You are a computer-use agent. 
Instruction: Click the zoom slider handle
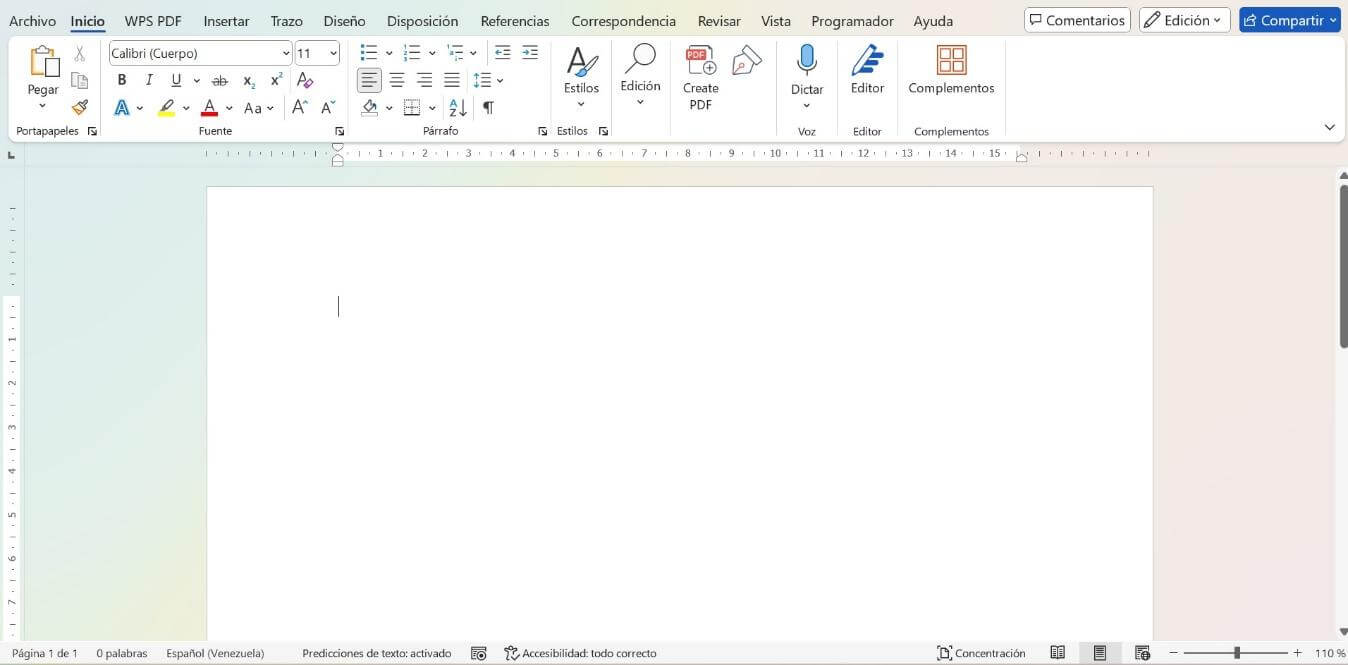coord(1237,653)
